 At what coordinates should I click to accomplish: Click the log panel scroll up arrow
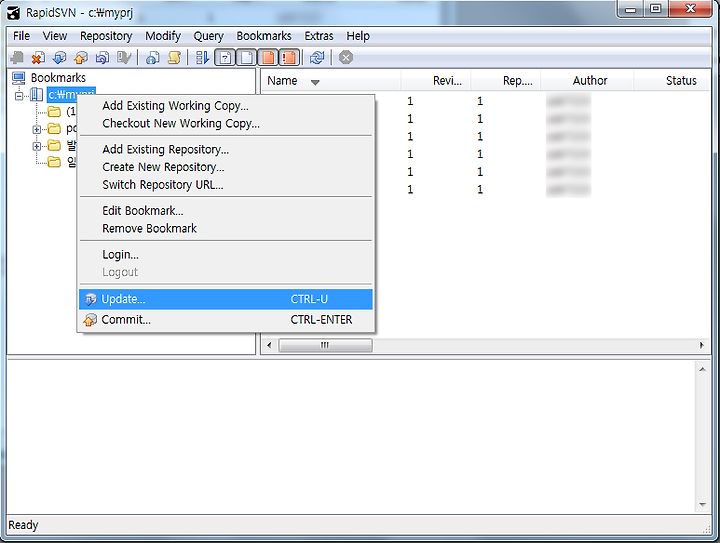(x=702, y=369)
